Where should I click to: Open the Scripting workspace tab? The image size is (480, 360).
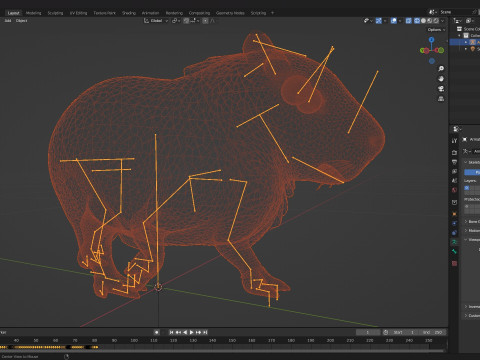(258, 13)
